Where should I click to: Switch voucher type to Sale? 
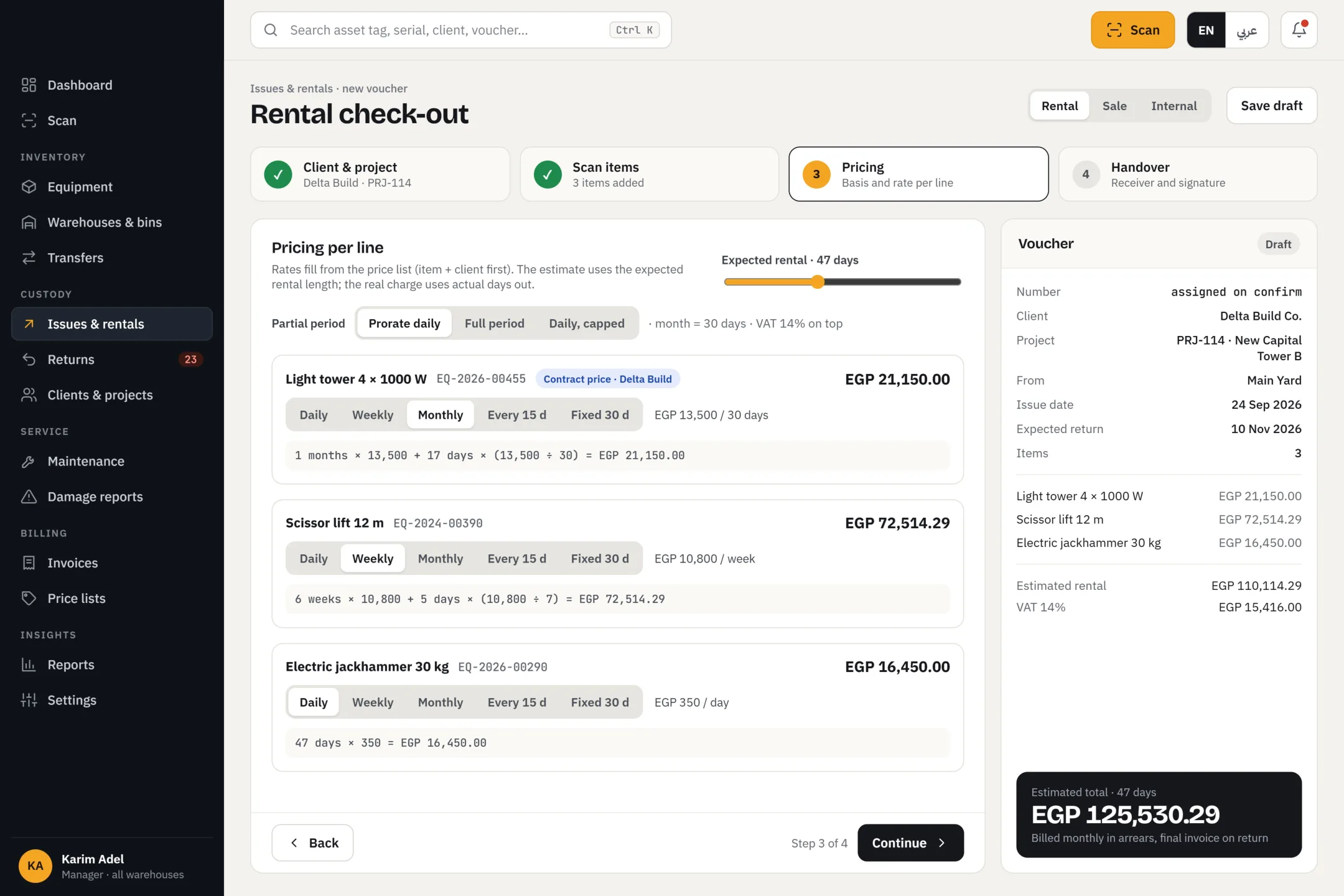coord(1114,106)
